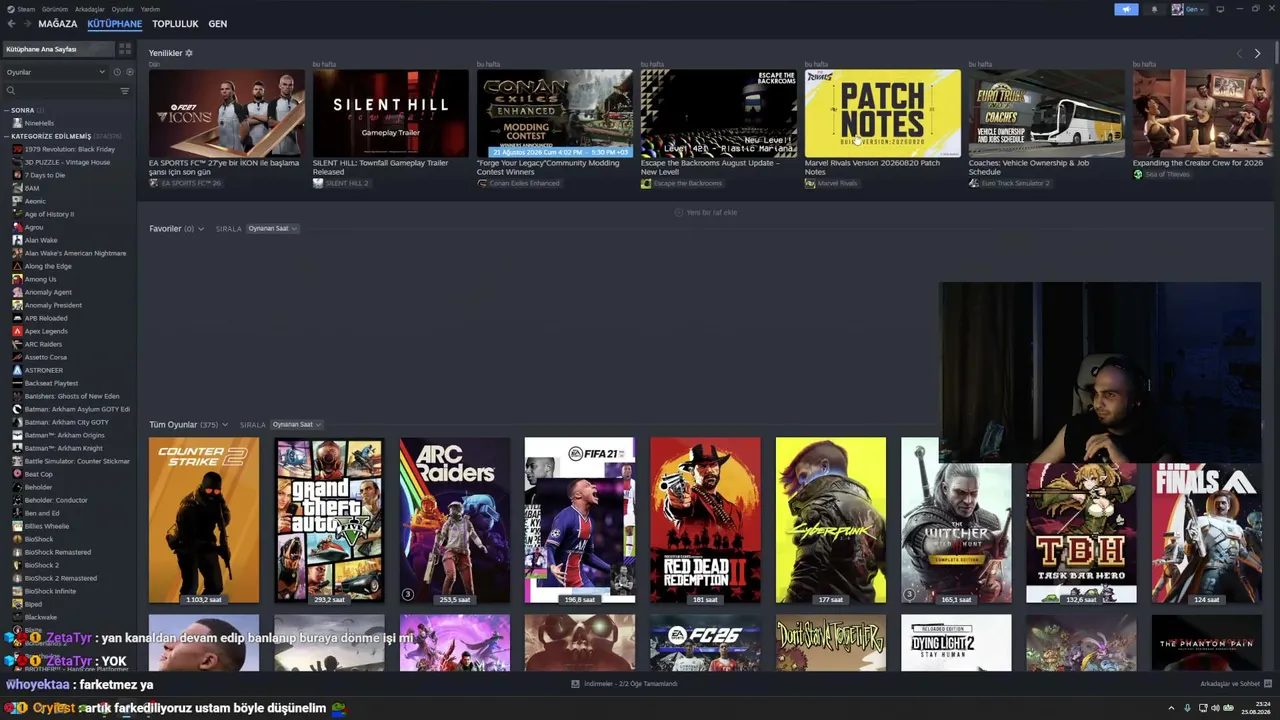Go forward with the right navigation arrow
The width and height of the screenshot is (1280, 720).
[26, 24]
